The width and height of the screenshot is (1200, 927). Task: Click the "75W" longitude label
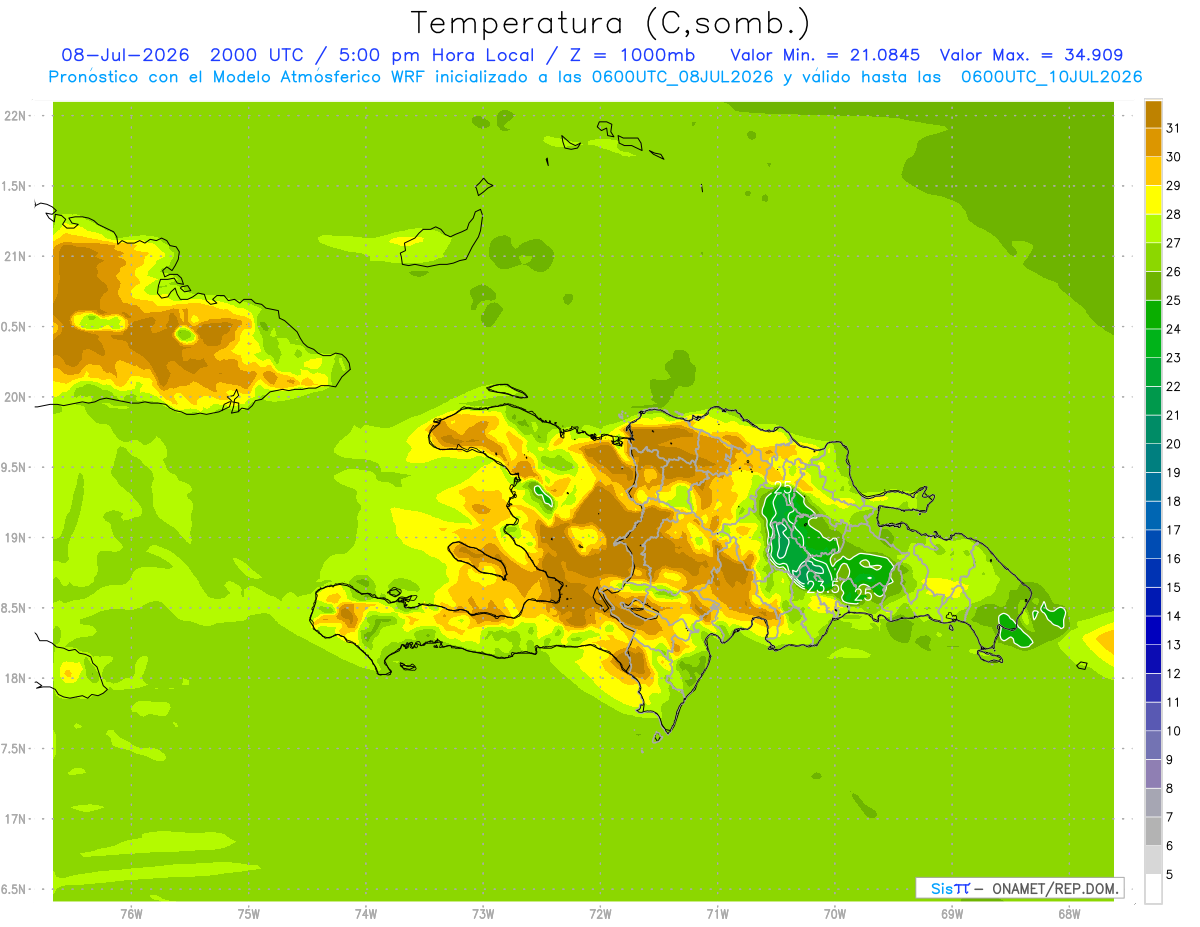(x=248, y=914)
